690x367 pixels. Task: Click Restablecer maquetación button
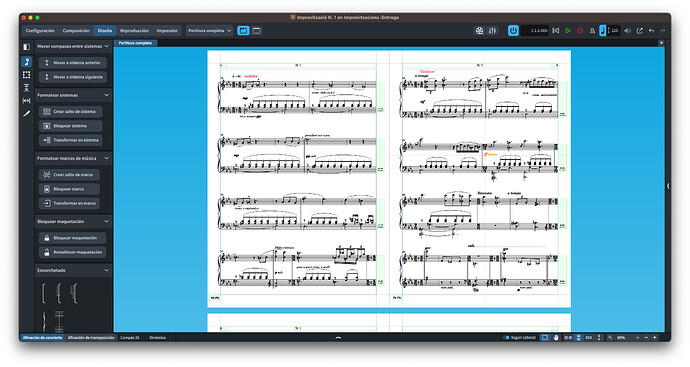[x=73, y=253]
